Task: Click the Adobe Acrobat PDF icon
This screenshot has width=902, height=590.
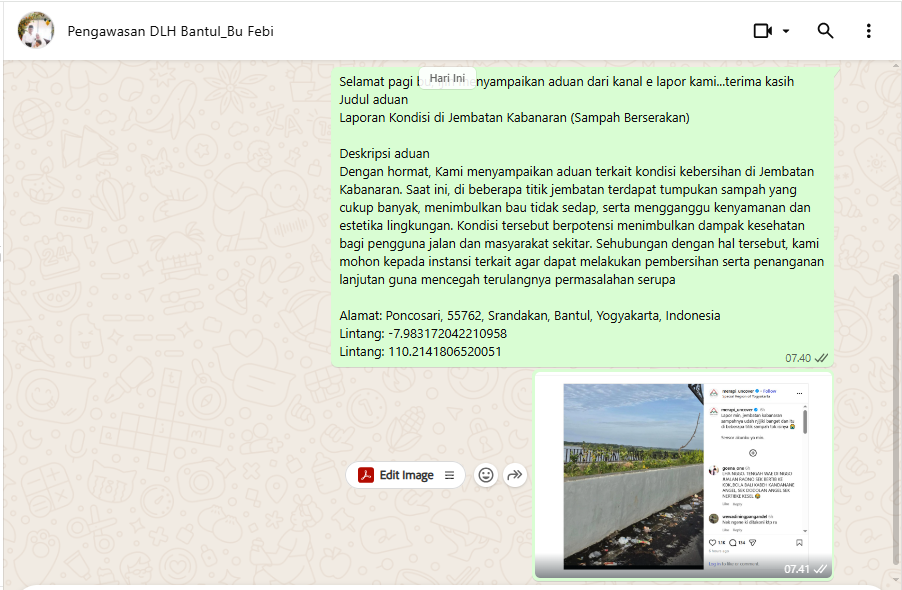Action: 366,475
